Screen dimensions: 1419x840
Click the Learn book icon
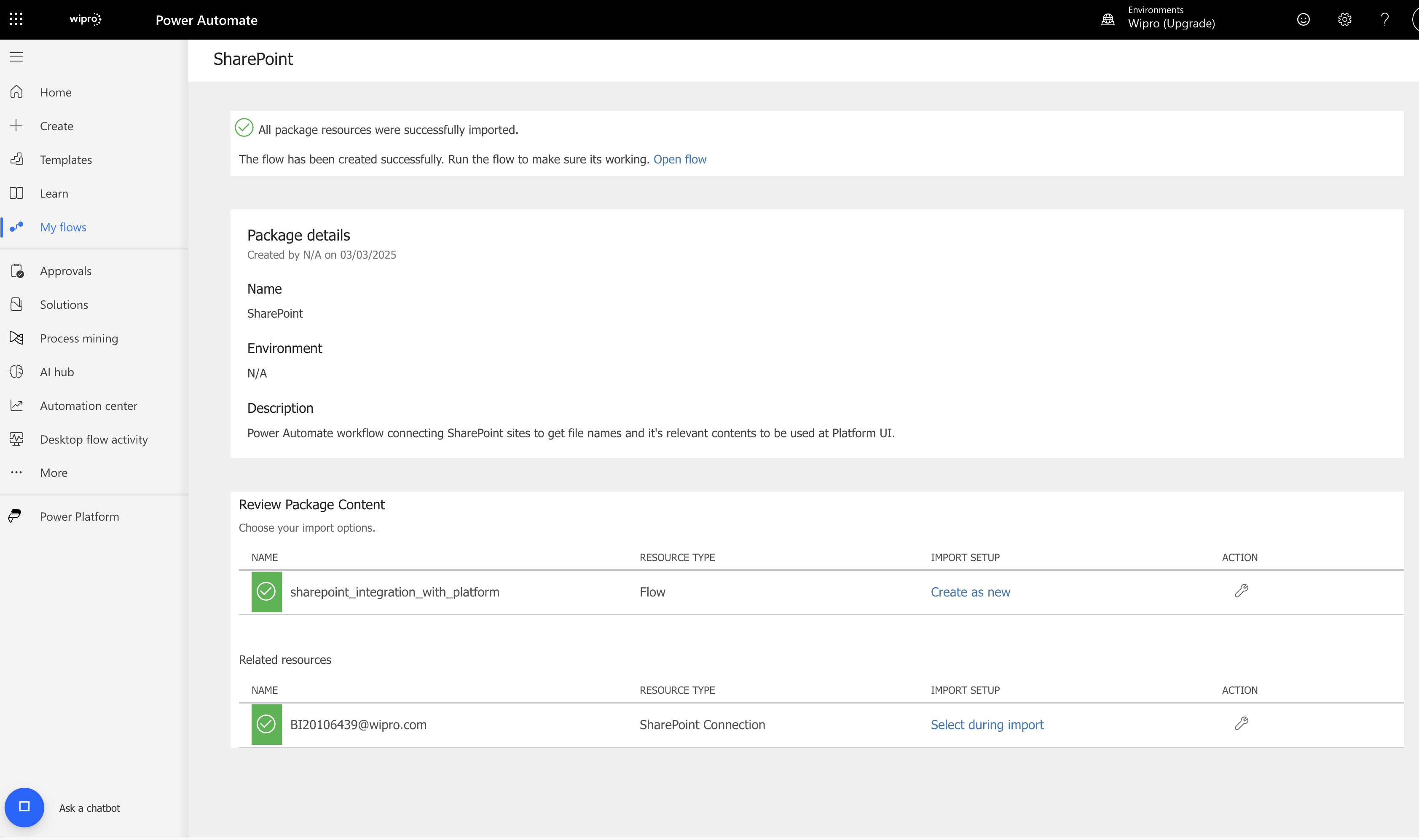pyautogui.click(x=16, y=193)
